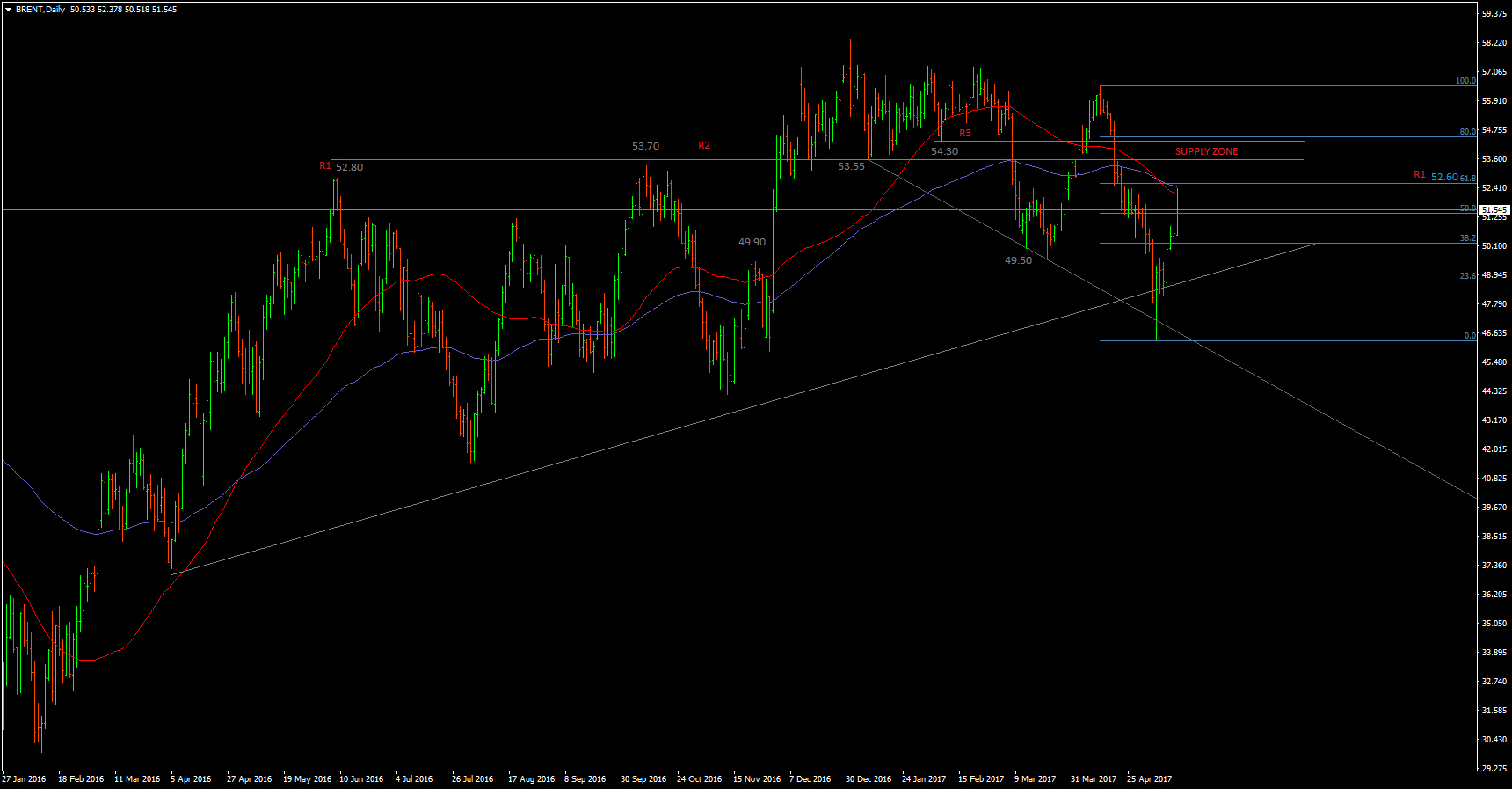Click the 52.80 price annotation near R1
The width and height of the screenshot is (1512, 789).
(349, 167)
